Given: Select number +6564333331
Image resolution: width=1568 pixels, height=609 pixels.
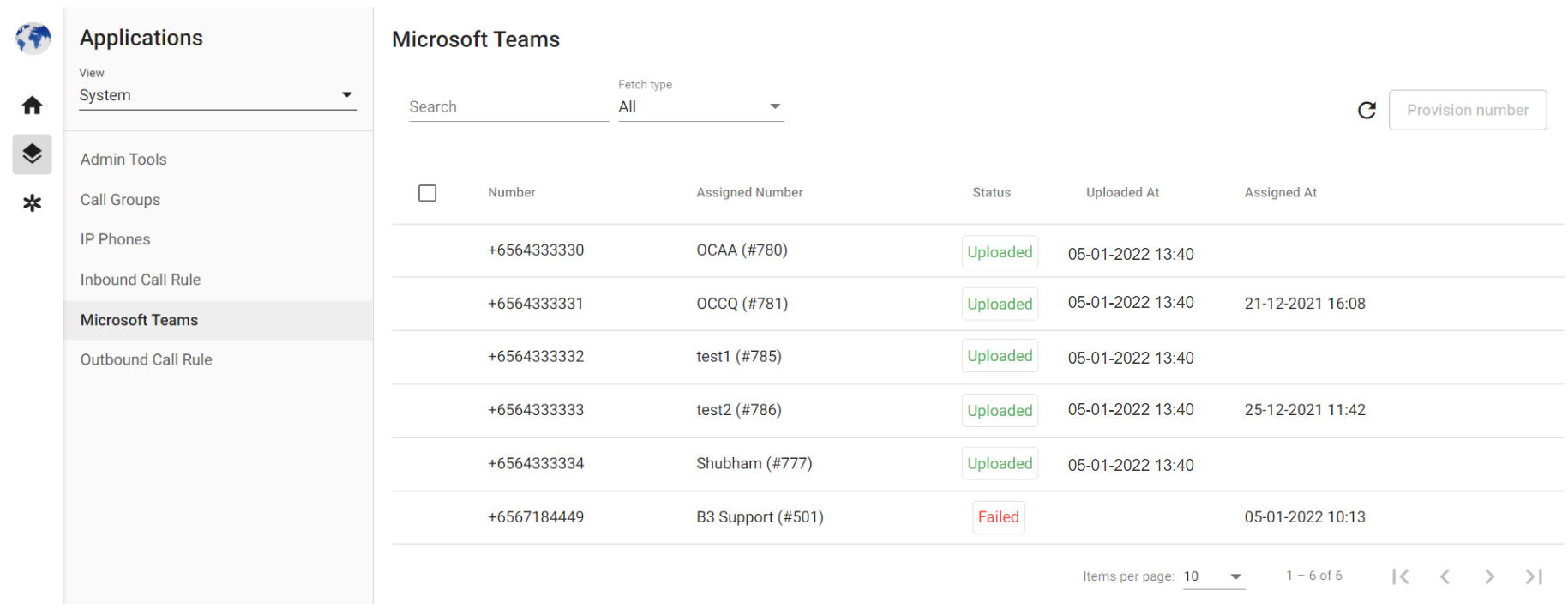Looking at the screenshot, I should [x=536, y=304].
